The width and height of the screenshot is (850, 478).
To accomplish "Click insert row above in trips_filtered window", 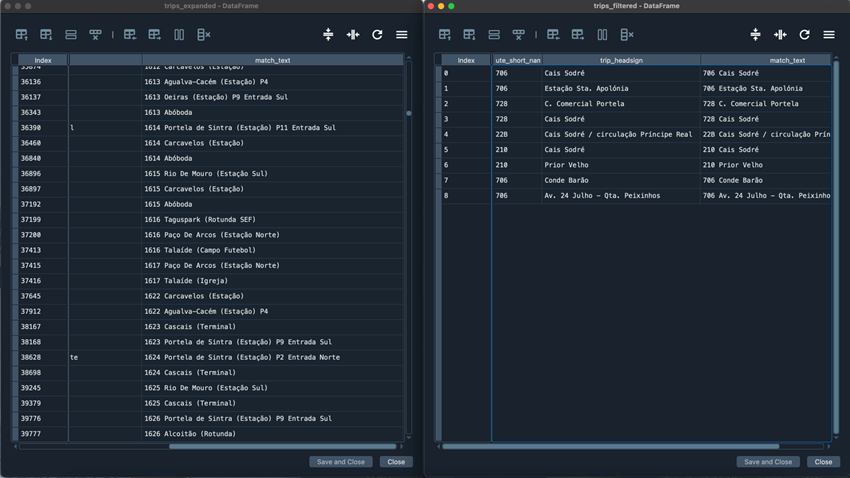I will tap(445, 35).
